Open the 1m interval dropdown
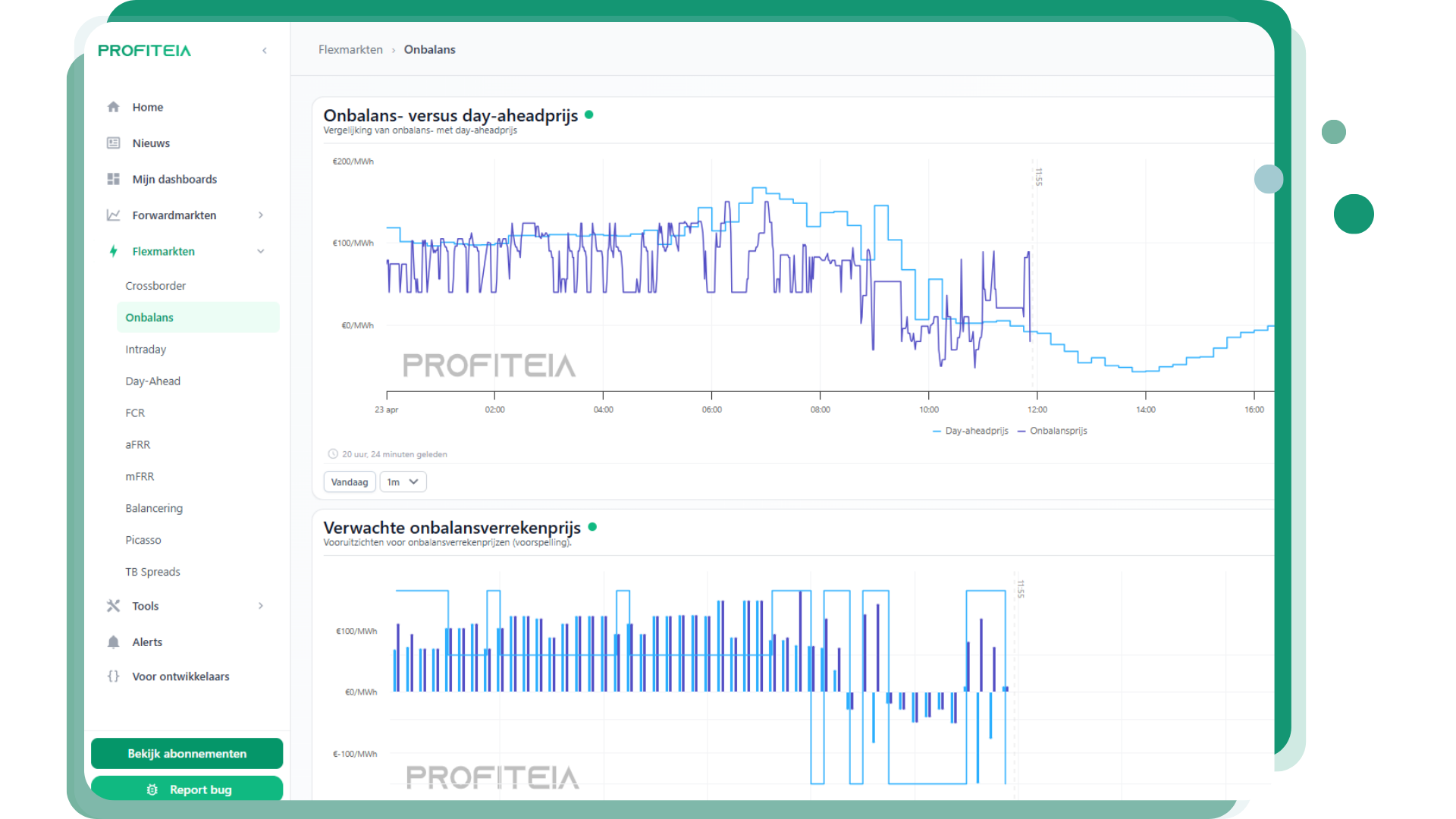1456x819 pixels. click(403, 482)
